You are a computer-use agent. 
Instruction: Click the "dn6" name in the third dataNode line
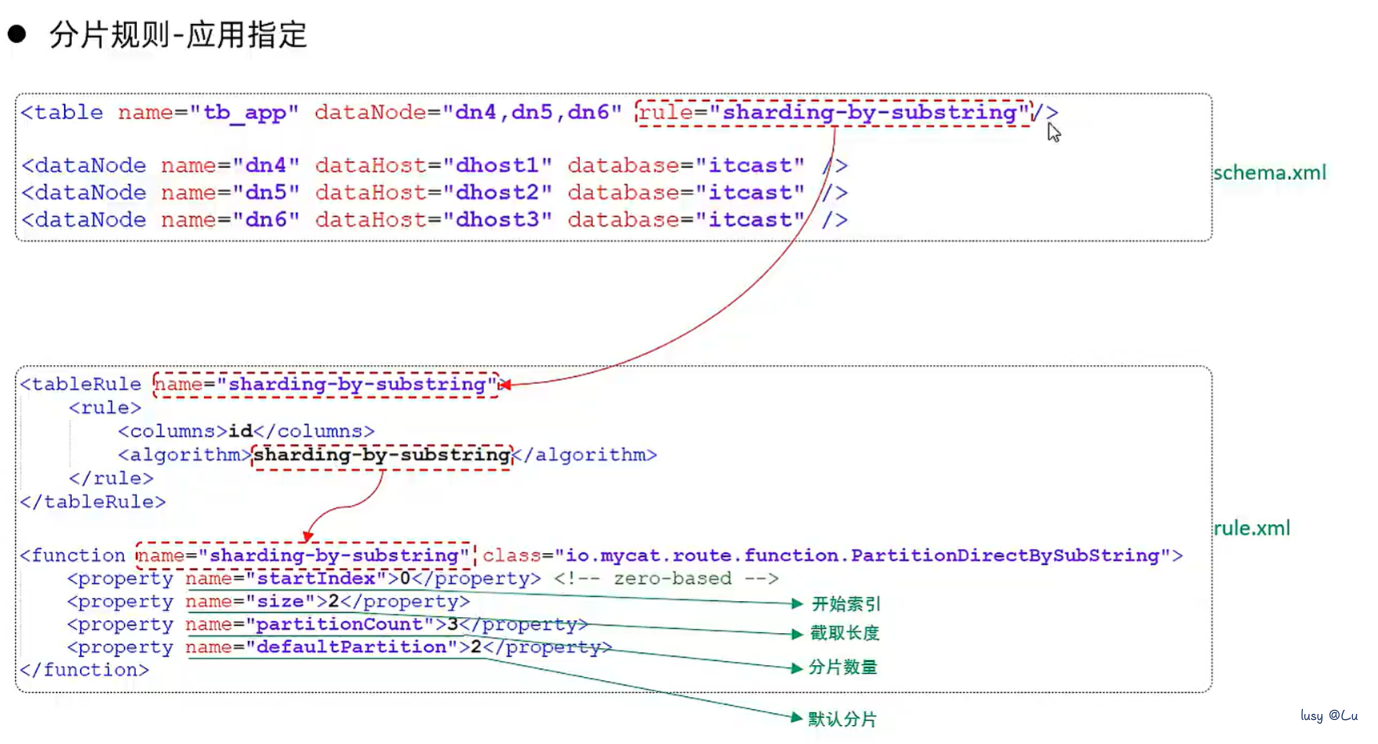(x=266, y=220)
